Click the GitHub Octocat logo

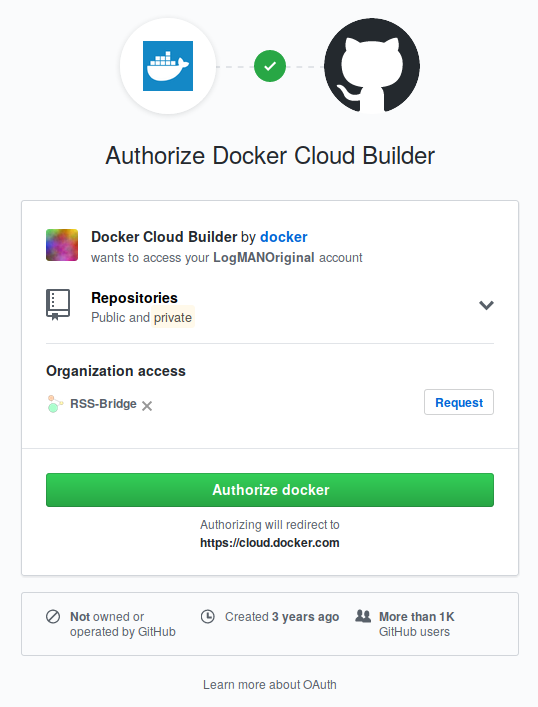tap(372, 66)
